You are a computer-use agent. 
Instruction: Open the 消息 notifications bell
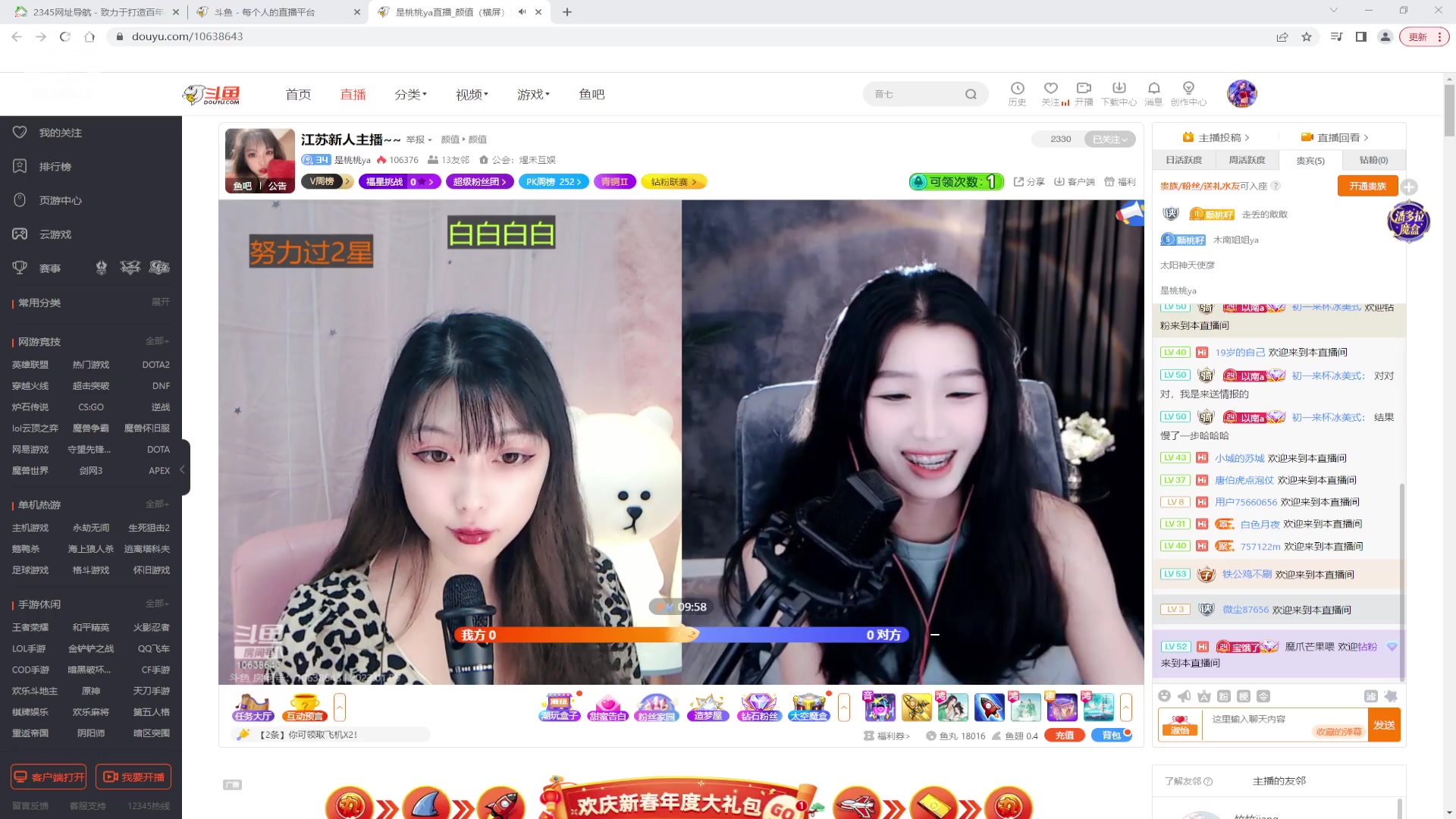1153,93
